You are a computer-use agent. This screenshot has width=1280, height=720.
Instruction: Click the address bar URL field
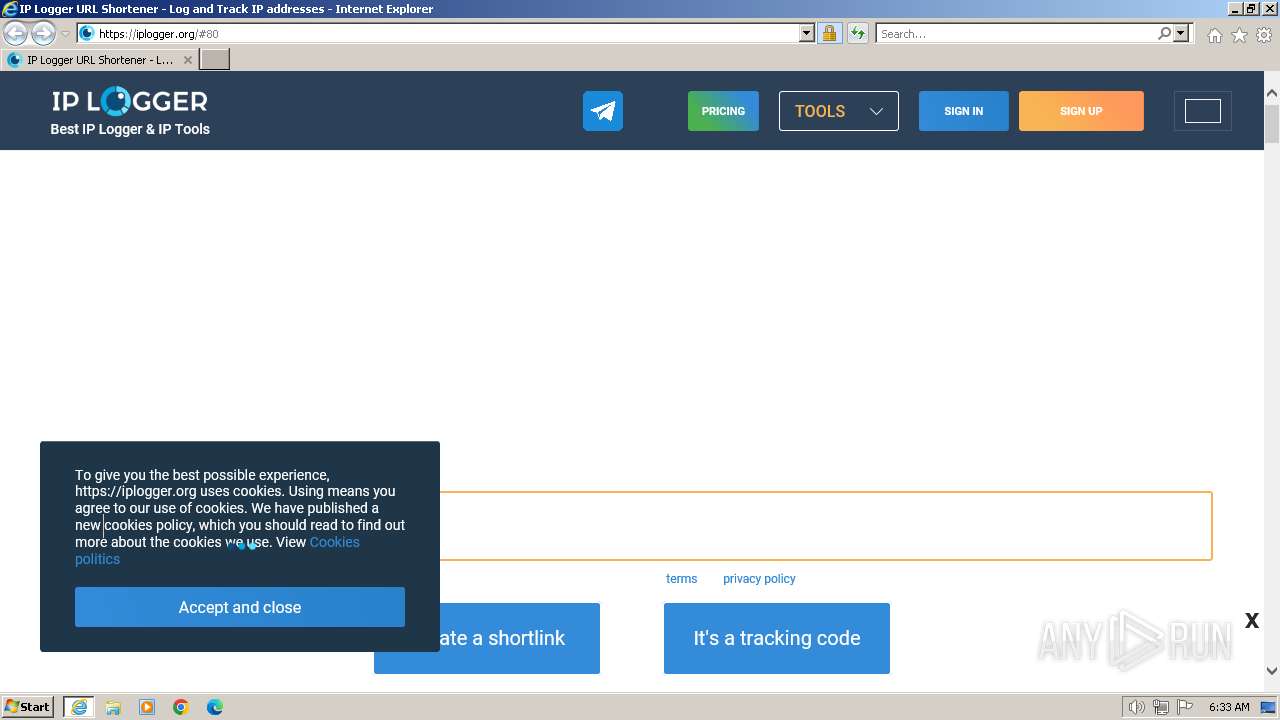click(x=445, y=33)
